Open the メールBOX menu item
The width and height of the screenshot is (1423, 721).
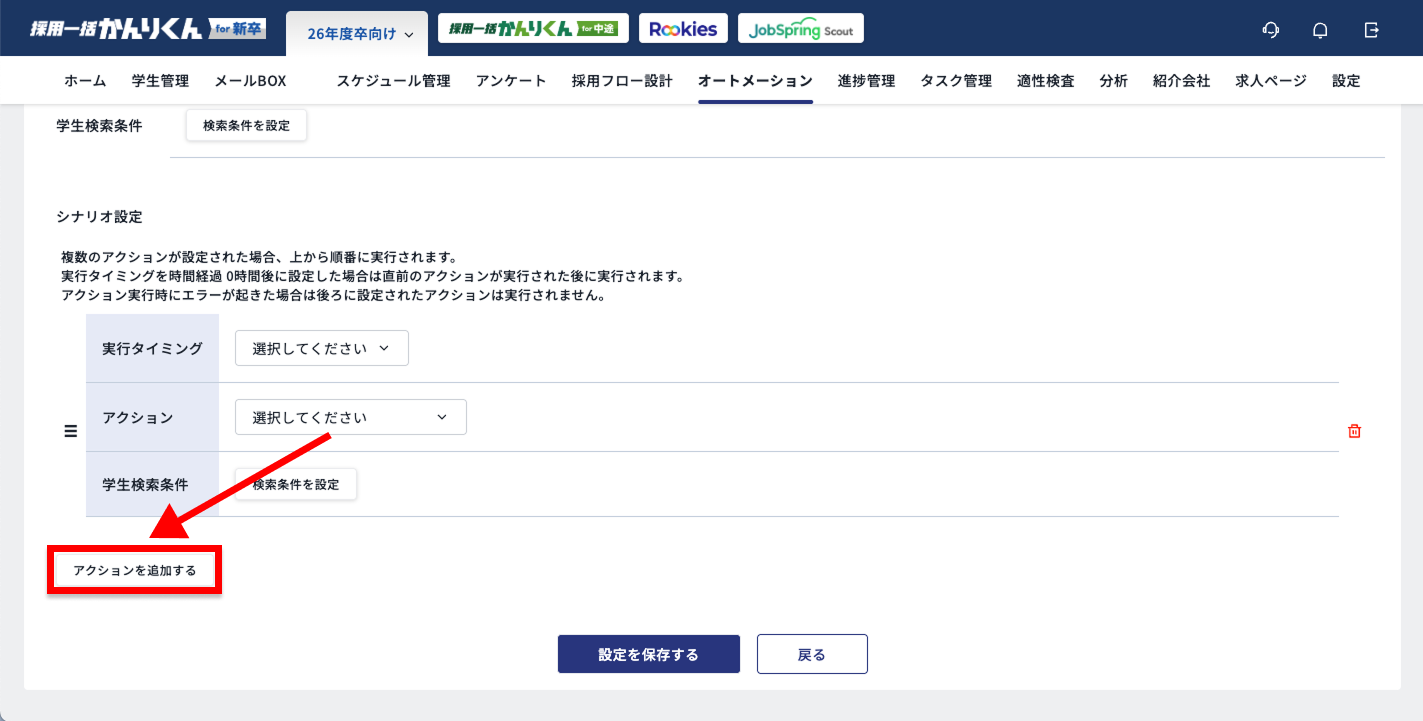[x=251, y=80]
